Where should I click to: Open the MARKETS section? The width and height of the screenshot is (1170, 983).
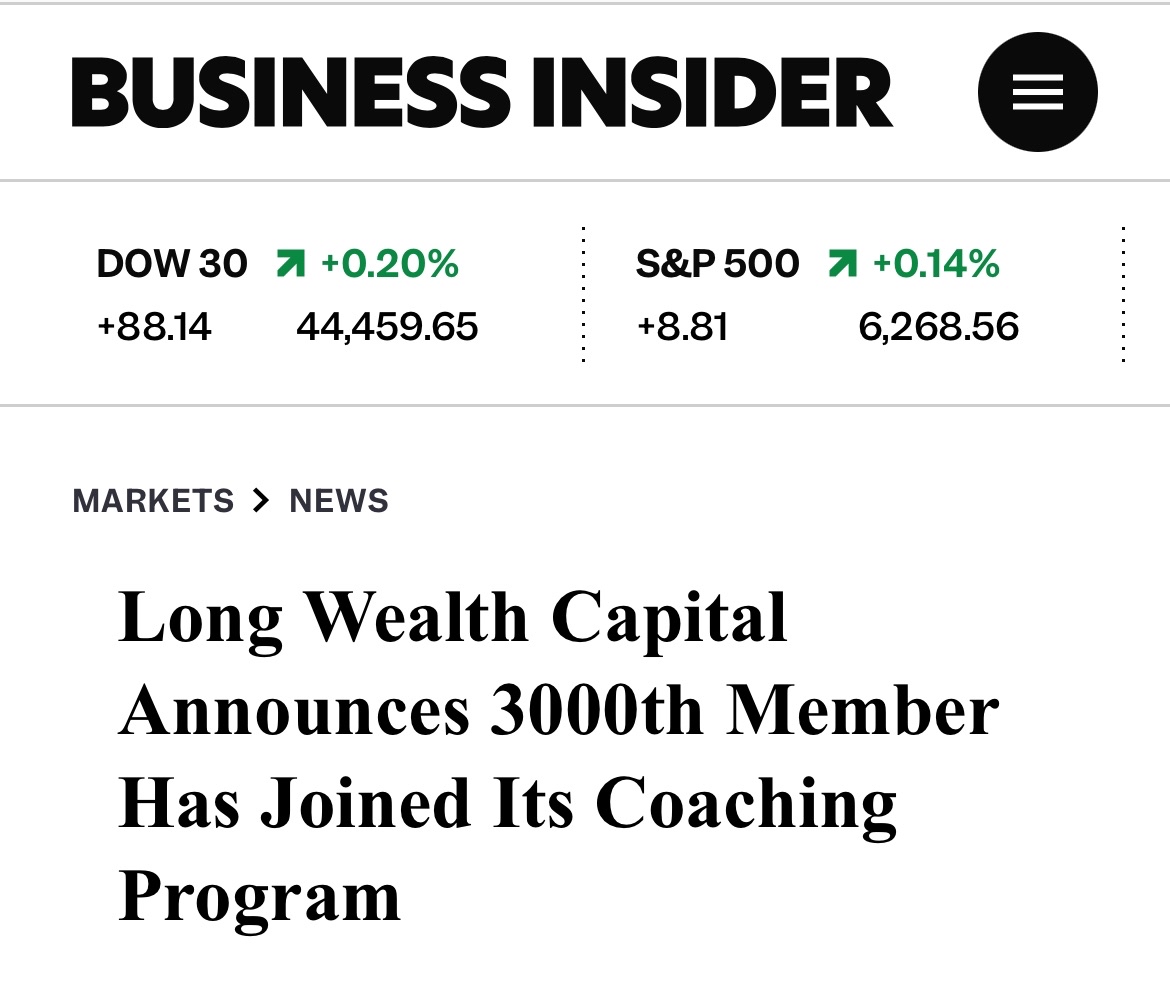[154, 500]
